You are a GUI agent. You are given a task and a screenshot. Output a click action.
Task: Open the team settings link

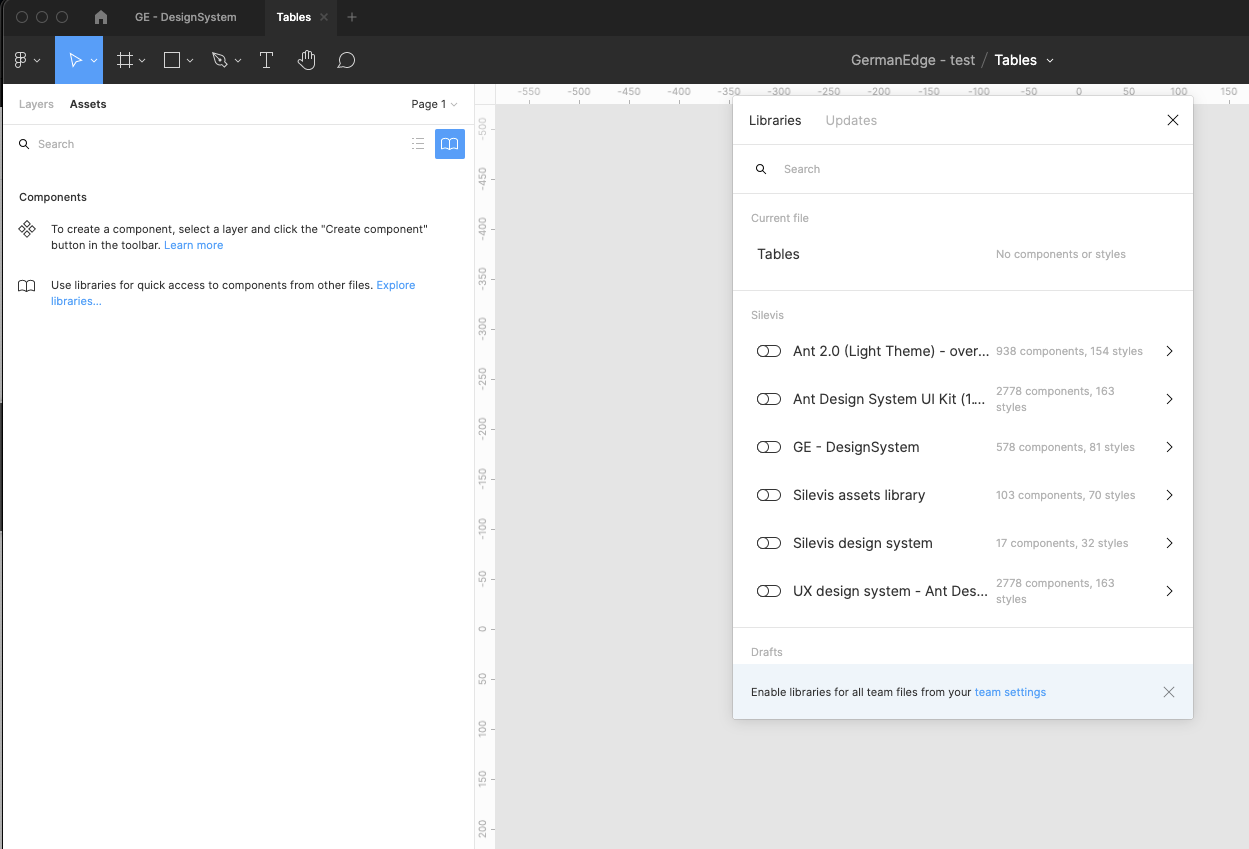point(1010,692)
